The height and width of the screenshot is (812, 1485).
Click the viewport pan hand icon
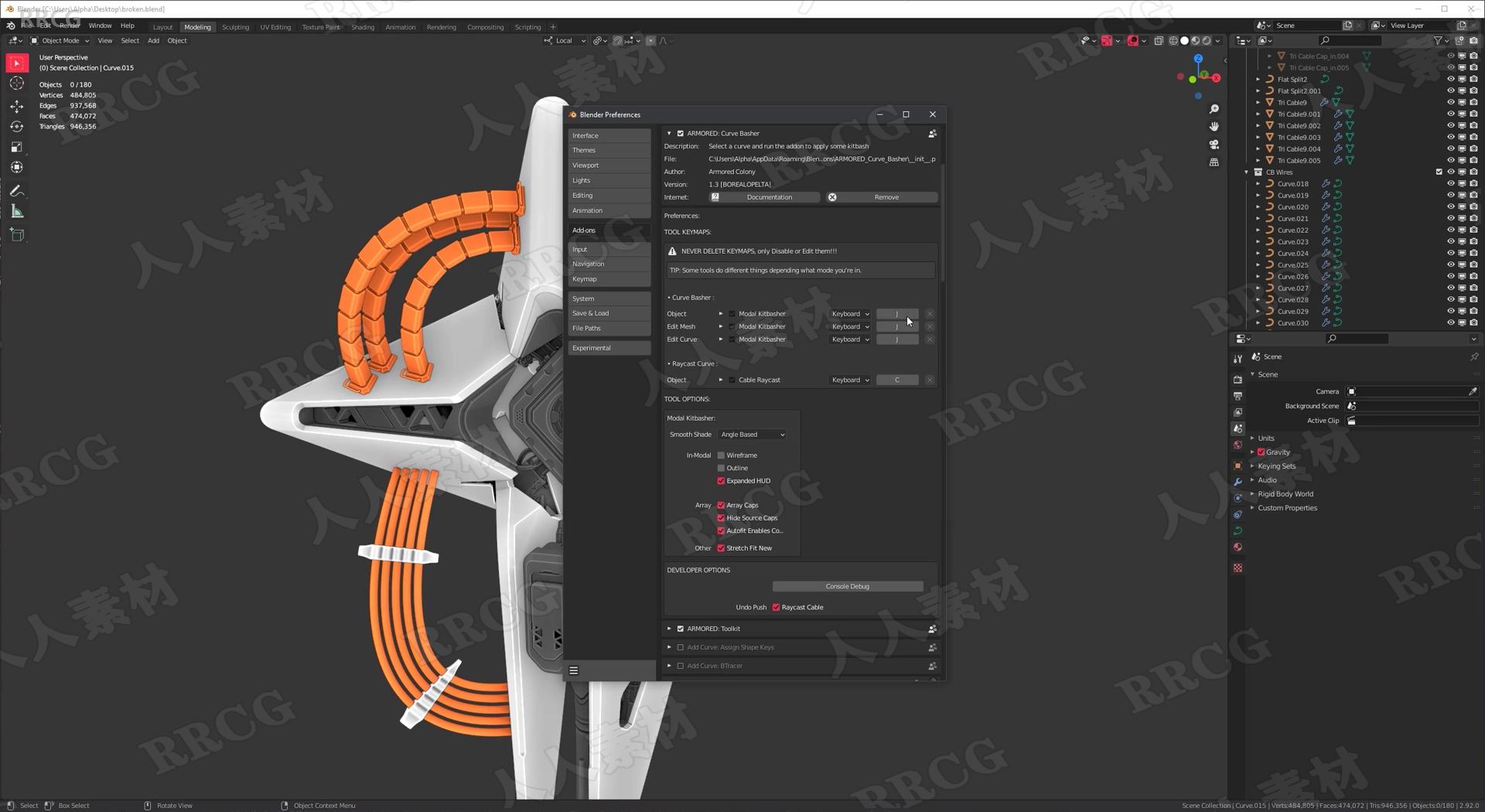coord(1214,127)
